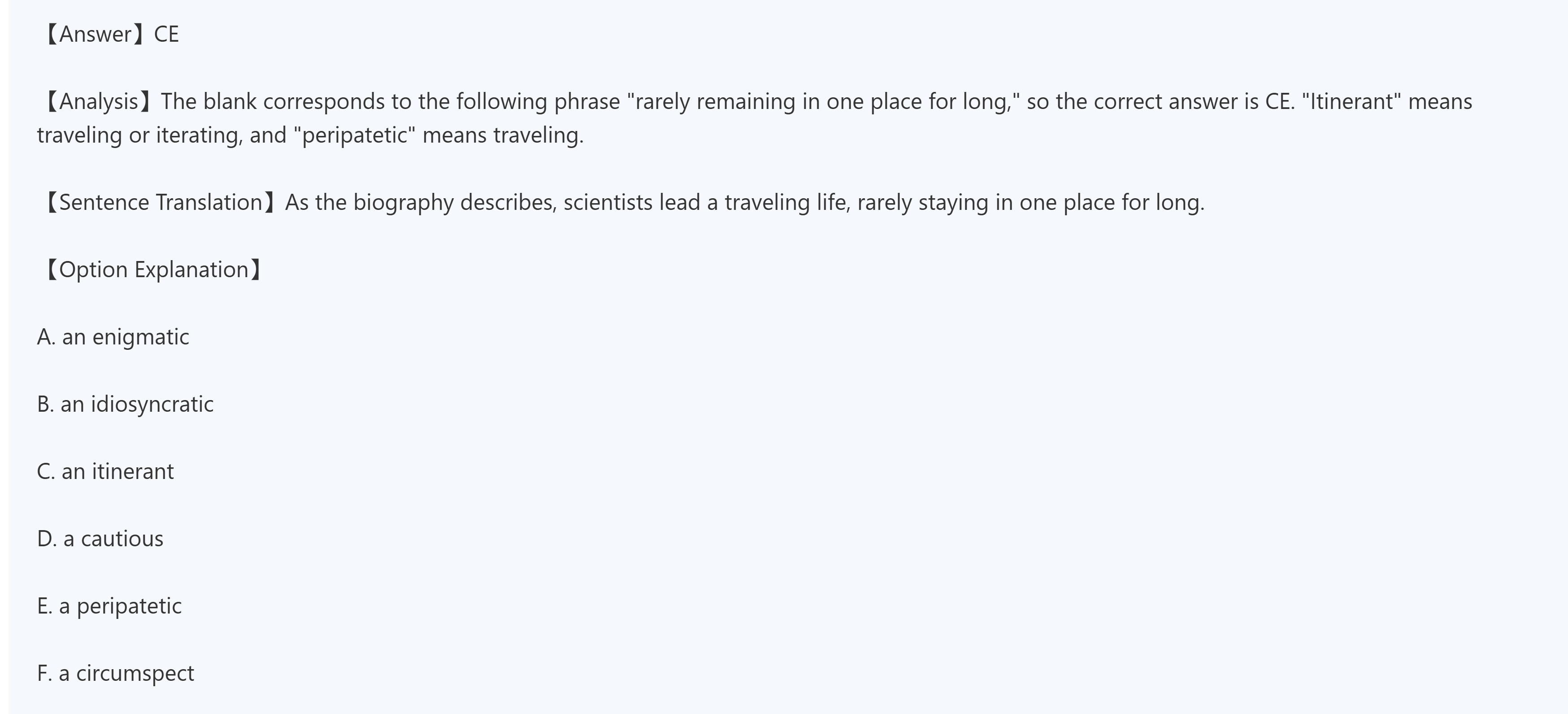Click the Answer heading label
The width and height of the screenshot is (1568, 714).
95,34
